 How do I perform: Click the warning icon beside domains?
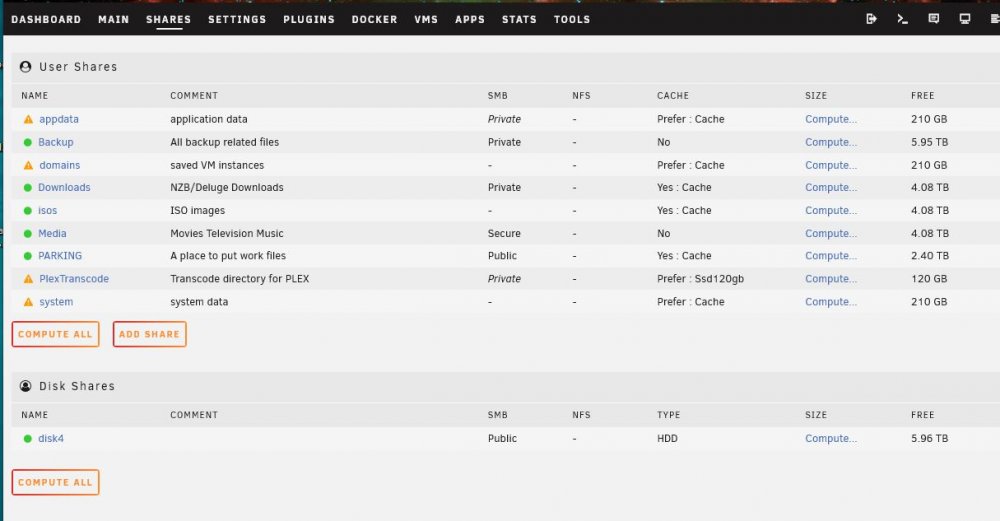pyautogui.click(x=28, y=165)
